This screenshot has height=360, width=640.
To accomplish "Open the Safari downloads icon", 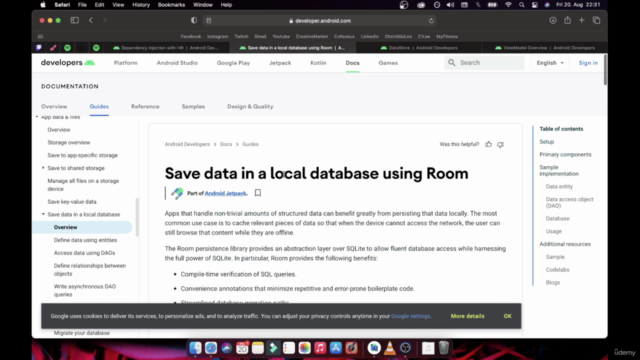I will [553, 20].
